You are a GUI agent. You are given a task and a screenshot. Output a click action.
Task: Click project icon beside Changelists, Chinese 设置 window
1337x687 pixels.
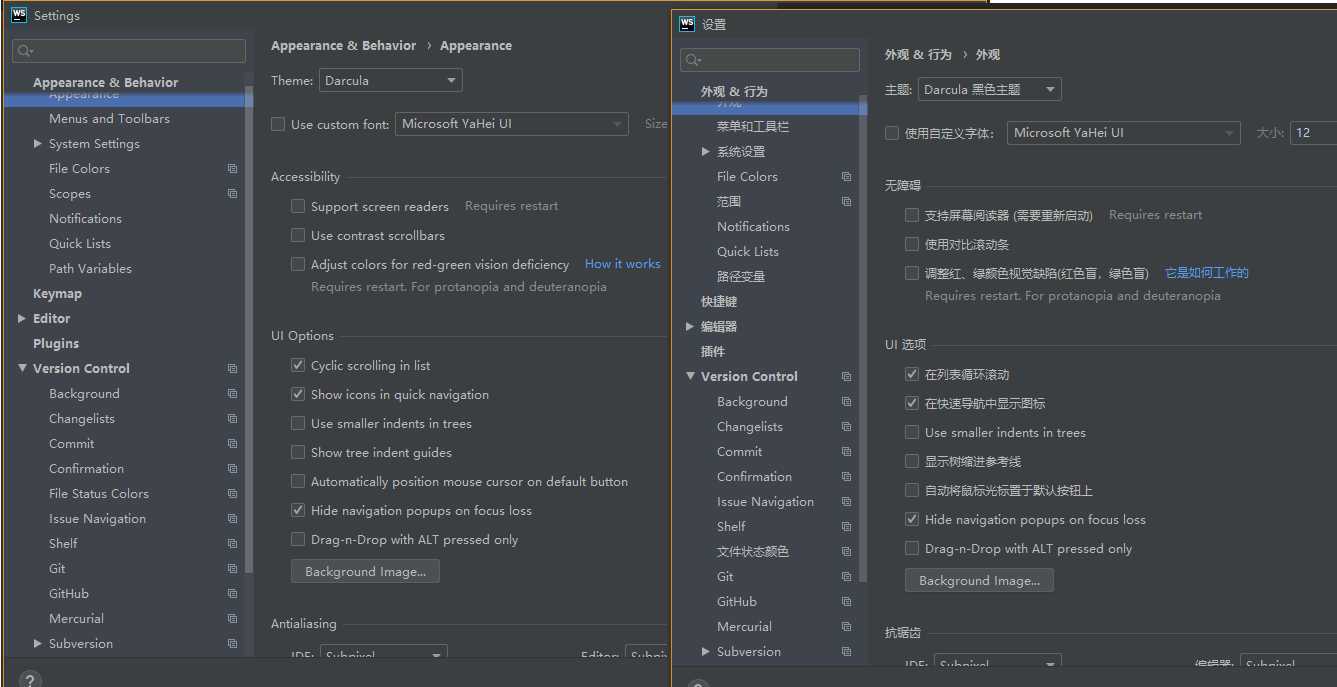point(846,427)
